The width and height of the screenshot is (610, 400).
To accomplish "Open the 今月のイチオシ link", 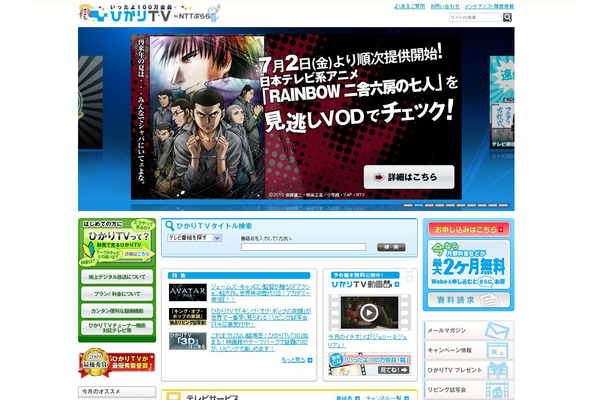I will pyautogui.click(x=367, y=341).
